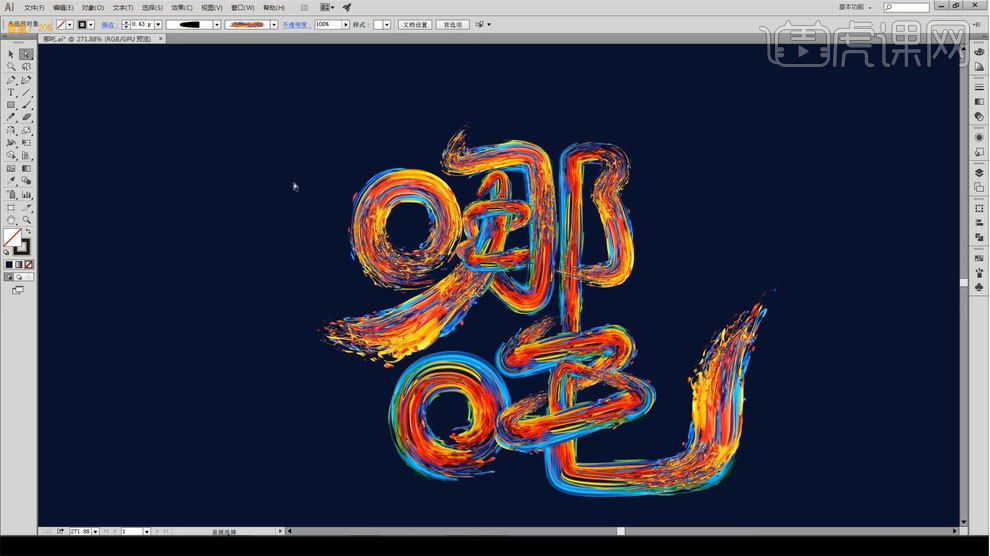This screenshot has width=990, height=556.
Task: Open fill color dropdown in control bar
Action: tap(69, 25)
